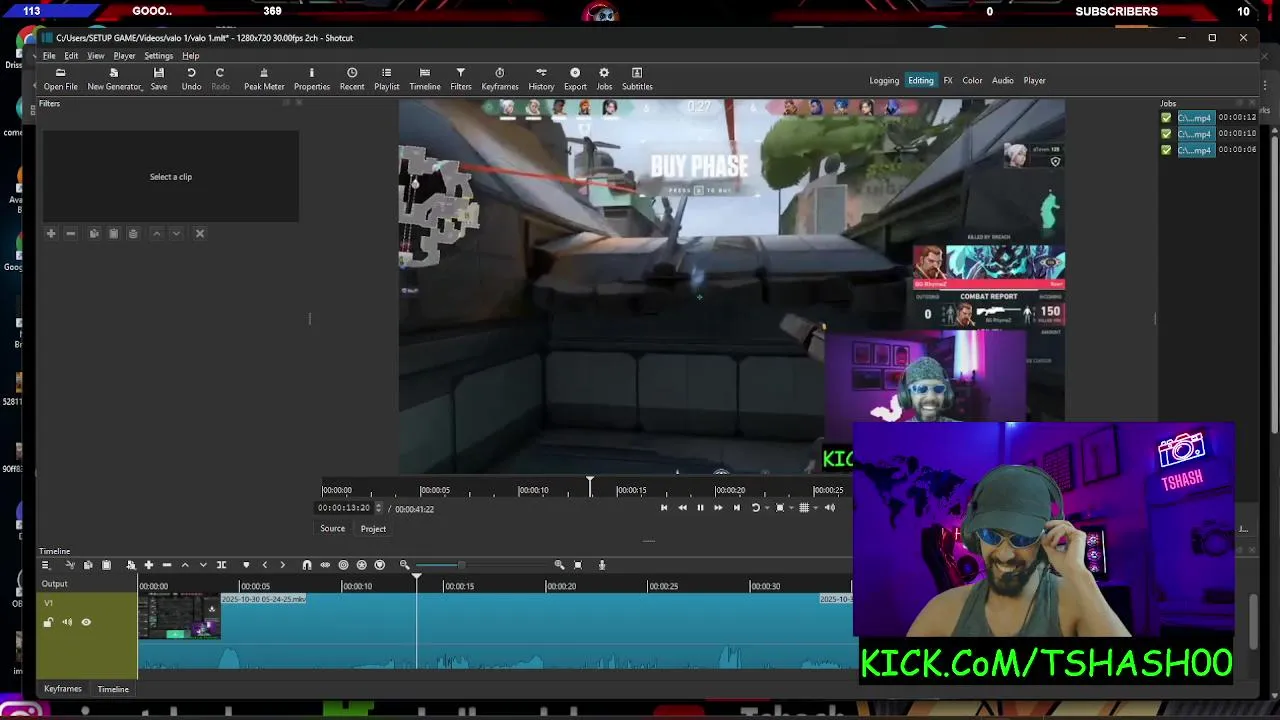This screenshot has width=1280, height=720.
Task: Deselect the filter with the X icon
Action: pos(199,234)
